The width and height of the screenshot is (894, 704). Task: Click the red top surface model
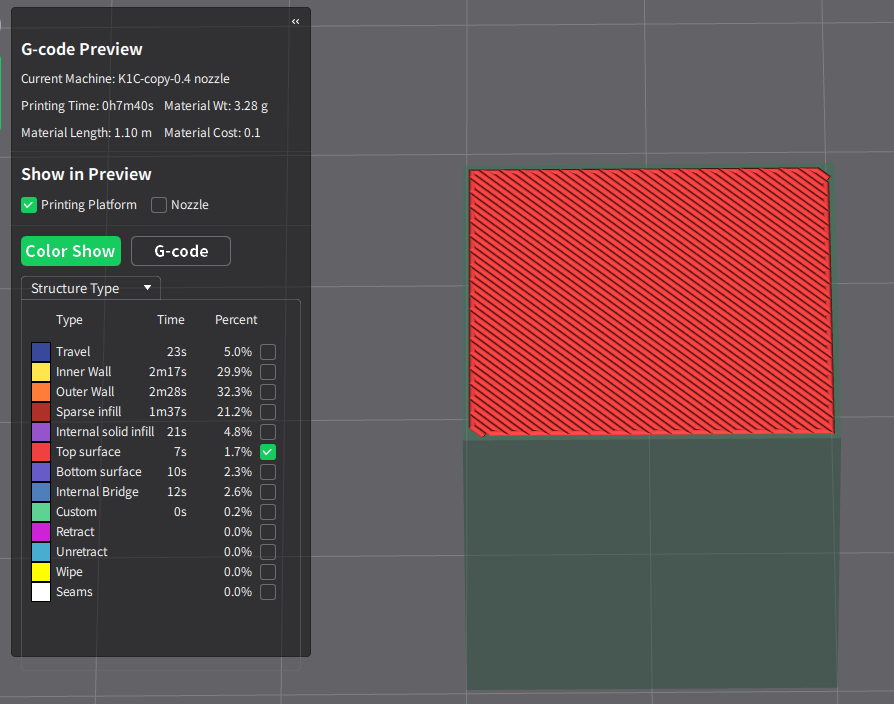(x=650, y=300)
